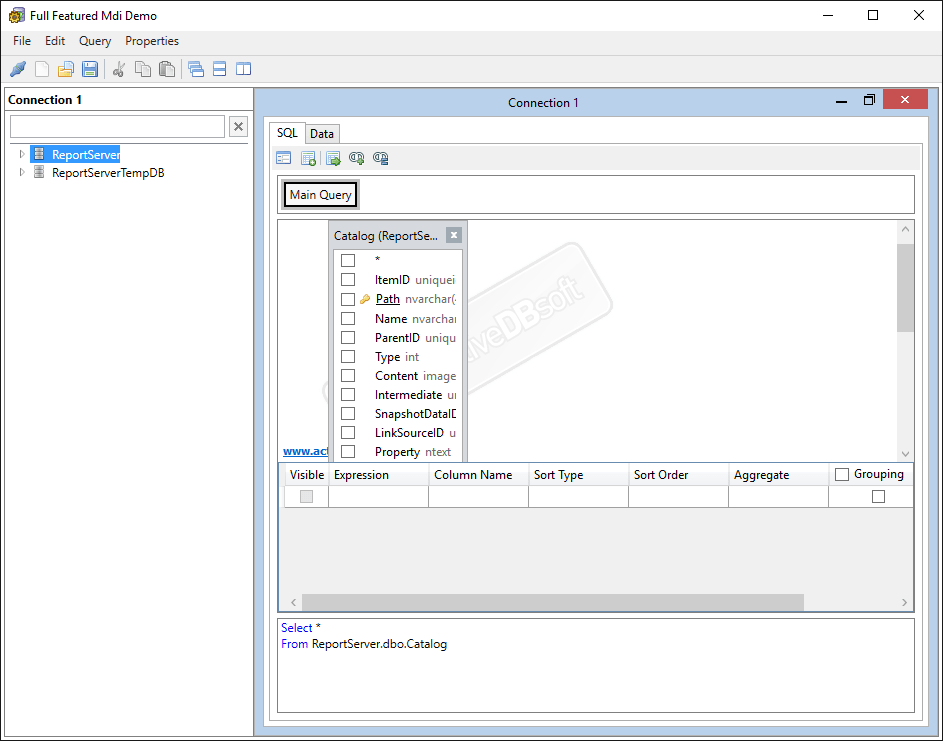Expand the ReportServerTempDB tree node

(x=22, y=172)
